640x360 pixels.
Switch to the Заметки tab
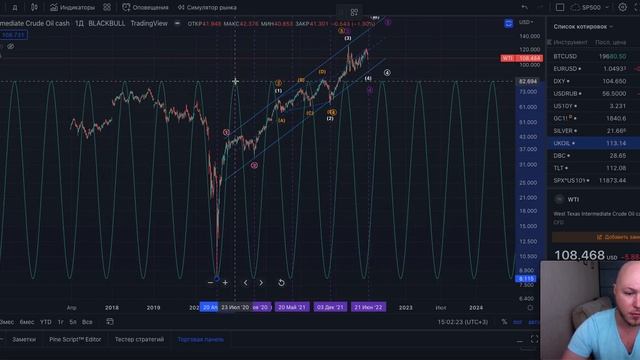pos(24,339)
